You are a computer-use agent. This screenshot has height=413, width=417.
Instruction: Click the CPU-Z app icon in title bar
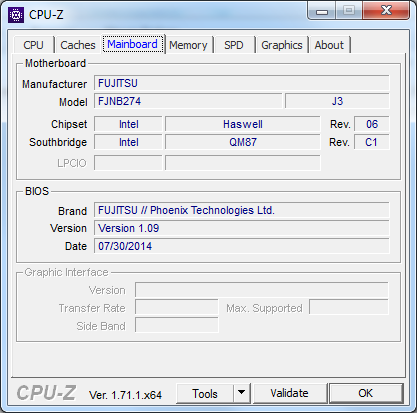coord(16,15)
